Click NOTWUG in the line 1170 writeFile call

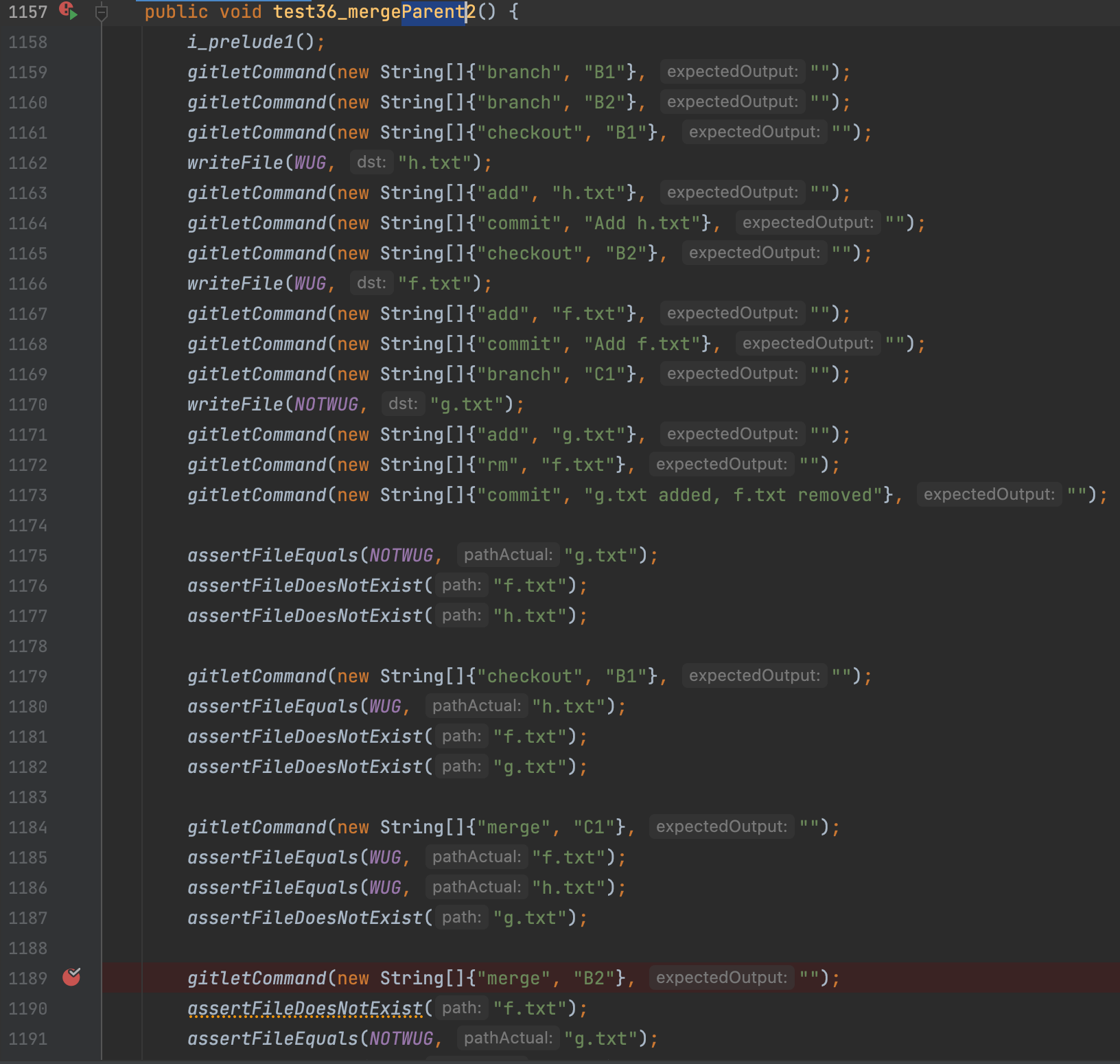pos(326,404)
